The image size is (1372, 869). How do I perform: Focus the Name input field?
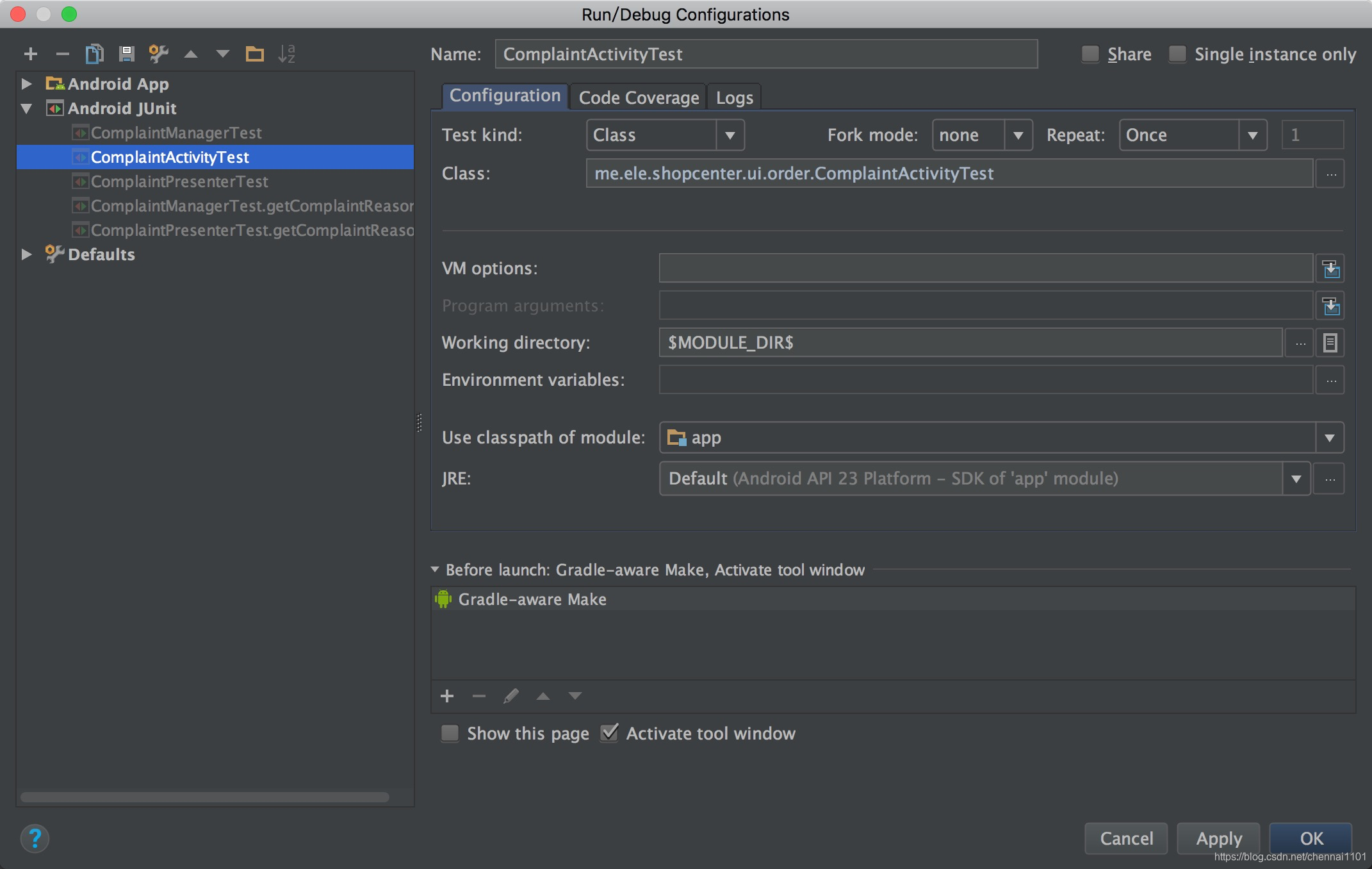click(x=766, y=54)
